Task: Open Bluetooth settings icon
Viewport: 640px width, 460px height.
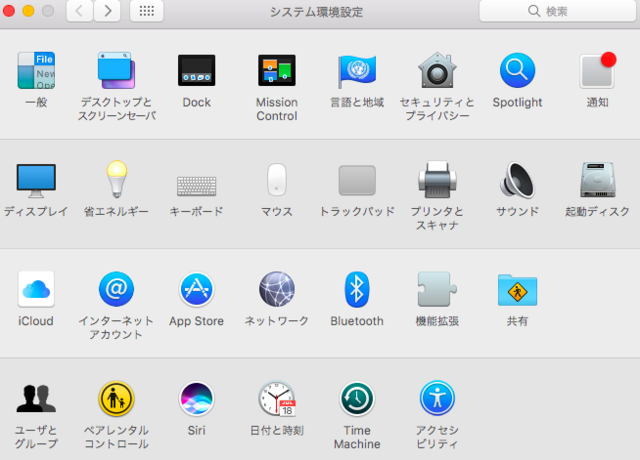Action: coord(357,290)
